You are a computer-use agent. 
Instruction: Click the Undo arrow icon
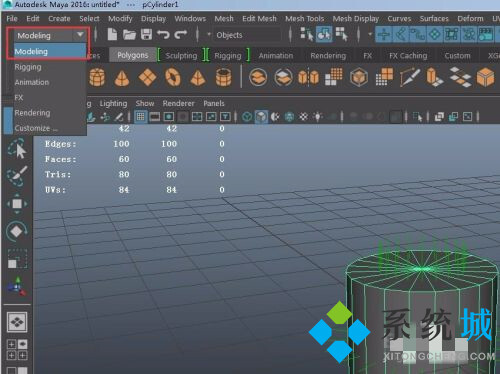coord(163,34)
